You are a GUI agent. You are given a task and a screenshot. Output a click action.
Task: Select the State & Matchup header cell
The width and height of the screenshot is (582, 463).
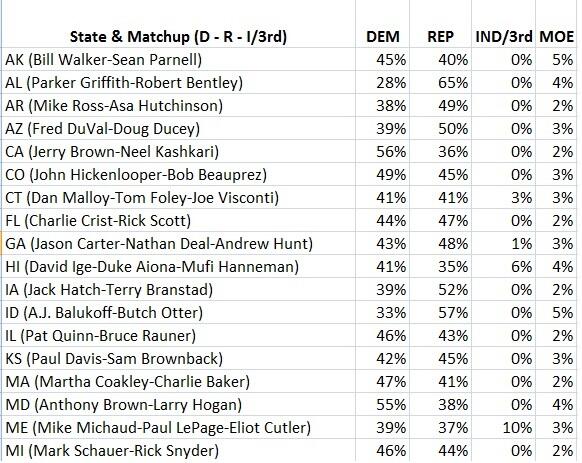(178, 24)
